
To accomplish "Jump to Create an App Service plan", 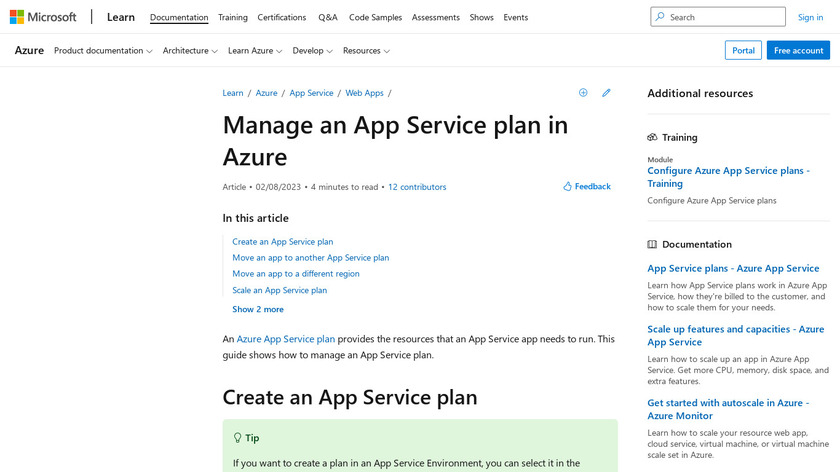I will [282, 242].
